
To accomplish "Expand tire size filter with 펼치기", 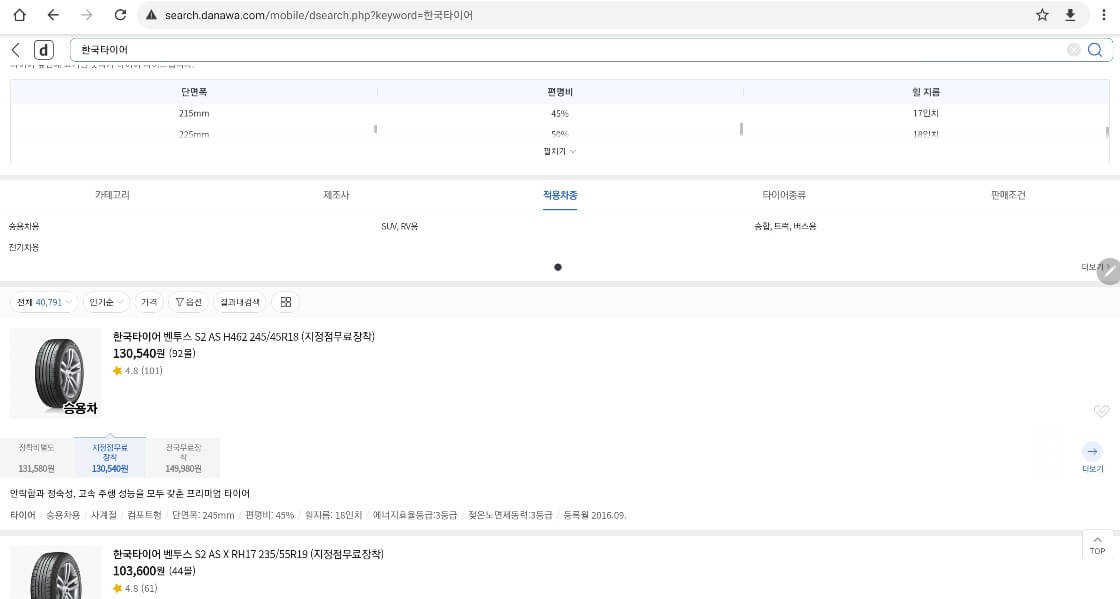I will pyautogui.click(x=560, y=151).
